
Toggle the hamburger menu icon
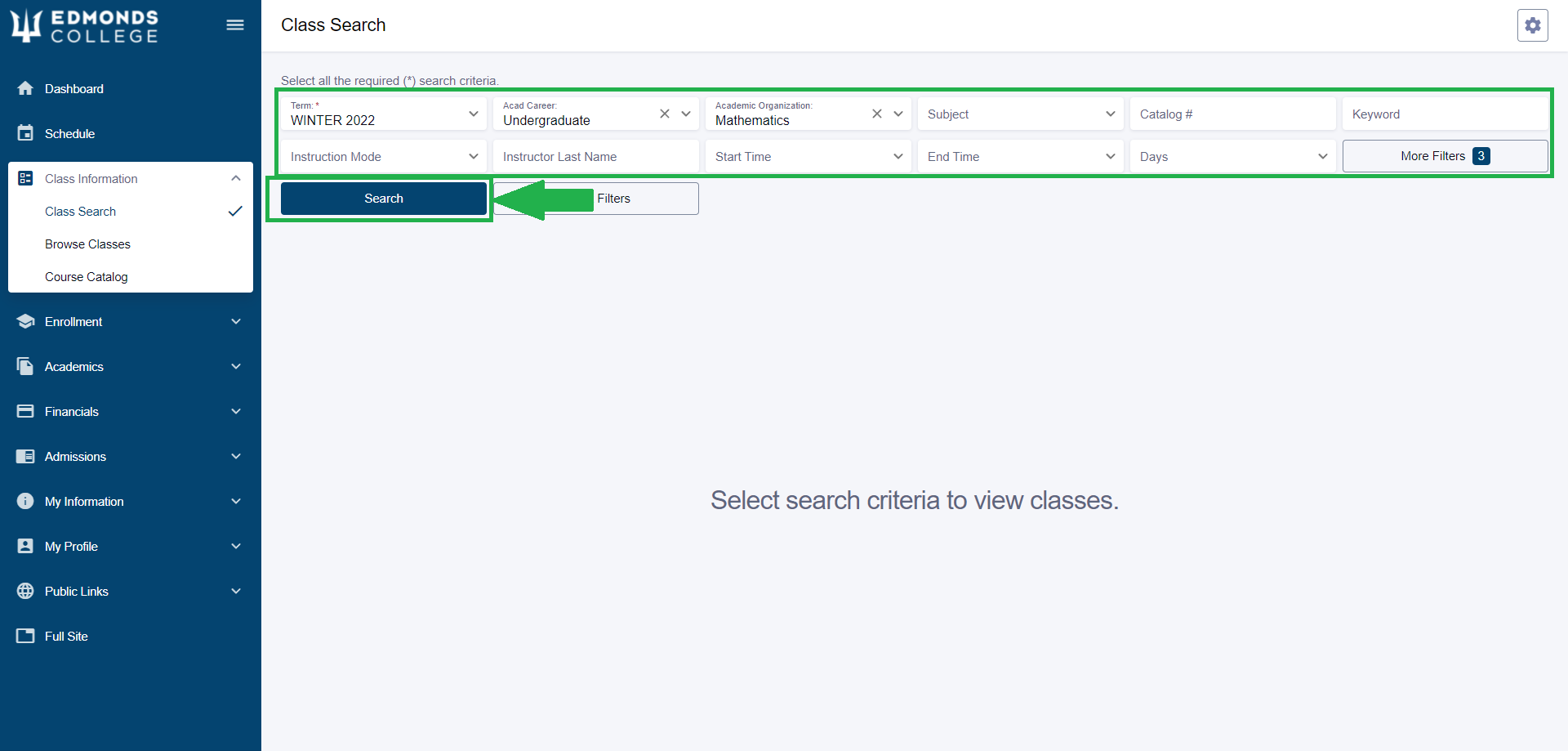pyautogui.click(x=235, y=25)
